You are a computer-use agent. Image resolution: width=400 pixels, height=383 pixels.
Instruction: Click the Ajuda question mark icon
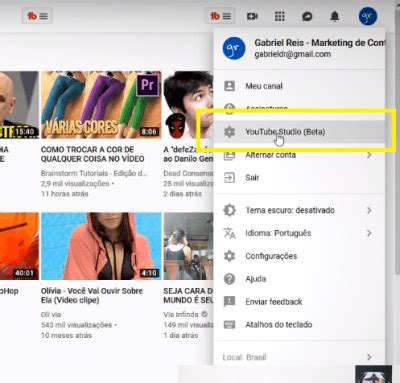coord(229,279)
